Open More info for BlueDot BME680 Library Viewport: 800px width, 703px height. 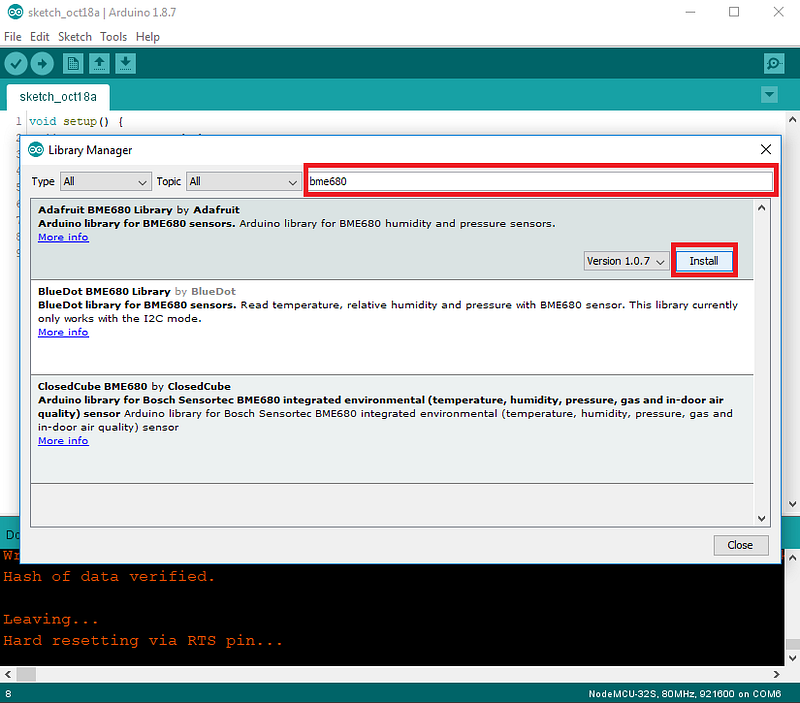point(63,332)
